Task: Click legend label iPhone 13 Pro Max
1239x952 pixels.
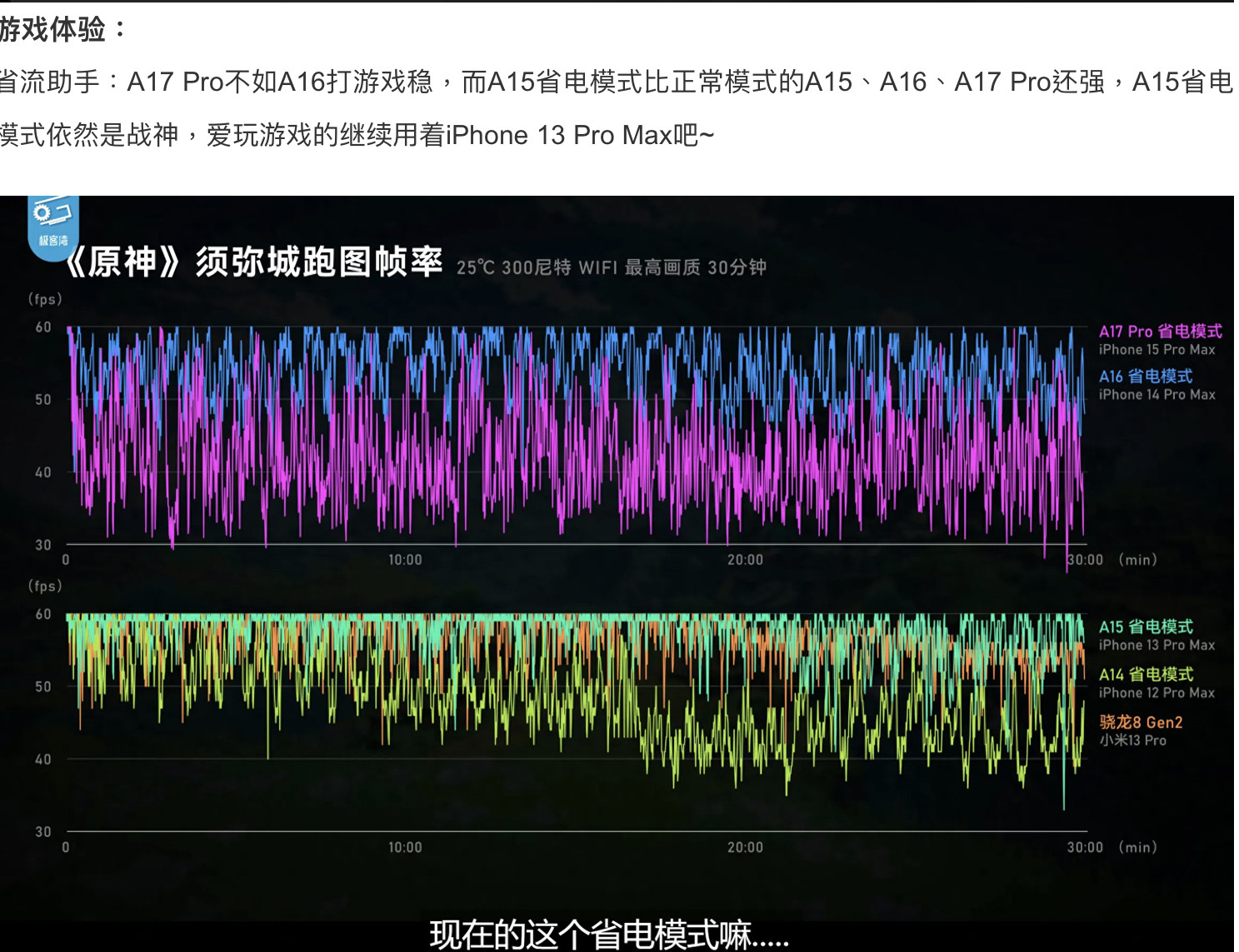Action: click(x=1157, y=645)
